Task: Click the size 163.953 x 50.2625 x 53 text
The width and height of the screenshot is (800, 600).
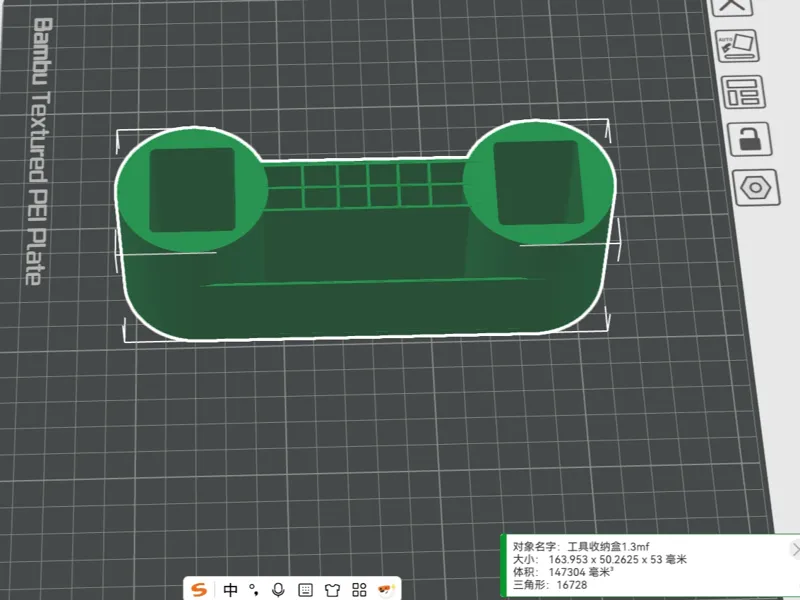Action: point(611,559)
